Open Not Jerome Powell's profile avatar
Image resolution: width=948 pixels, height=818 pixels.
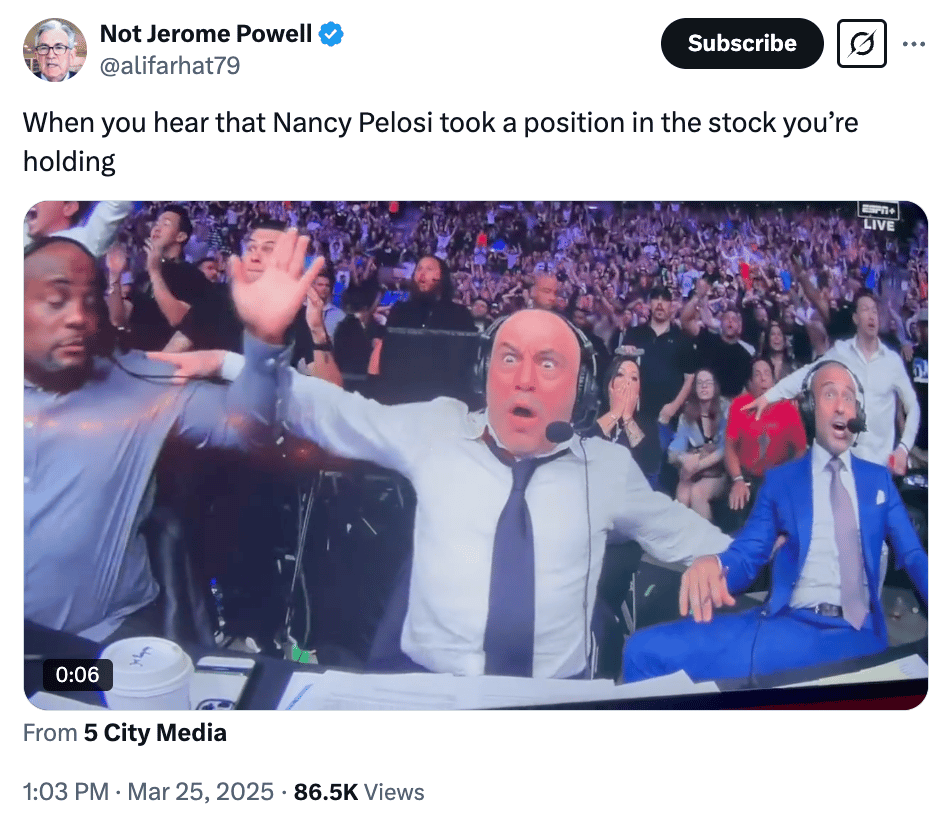point(54,50)
